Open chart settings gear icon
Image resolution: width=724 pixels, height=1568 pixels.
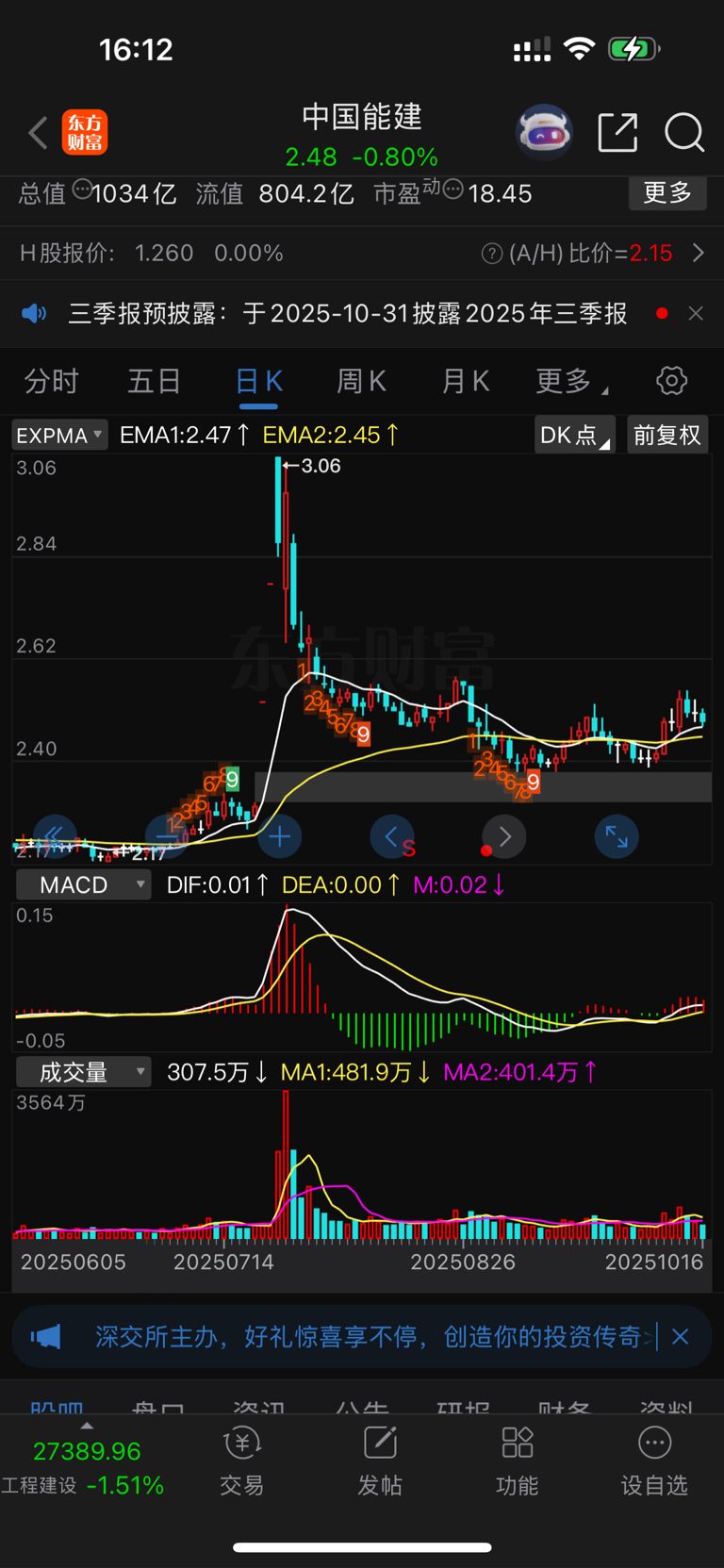(671, 381)
